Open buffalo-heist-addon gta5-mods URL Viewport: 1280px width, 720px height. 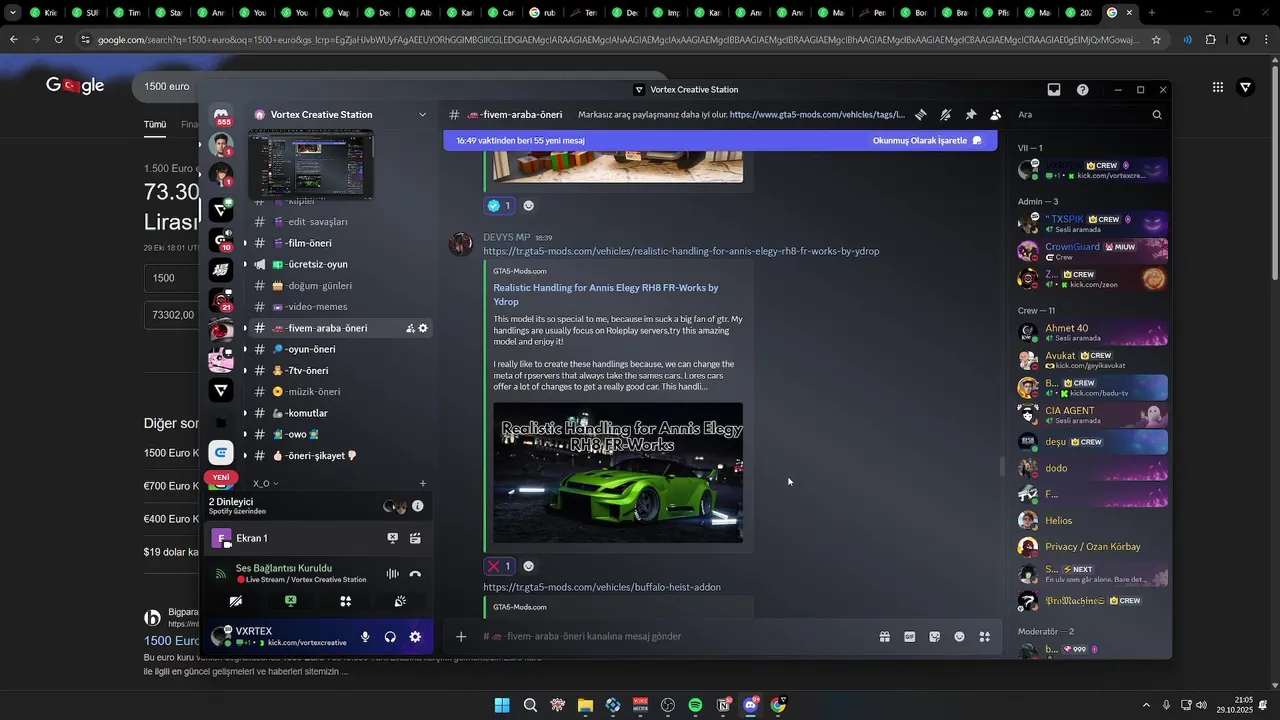tap(602, 587)
